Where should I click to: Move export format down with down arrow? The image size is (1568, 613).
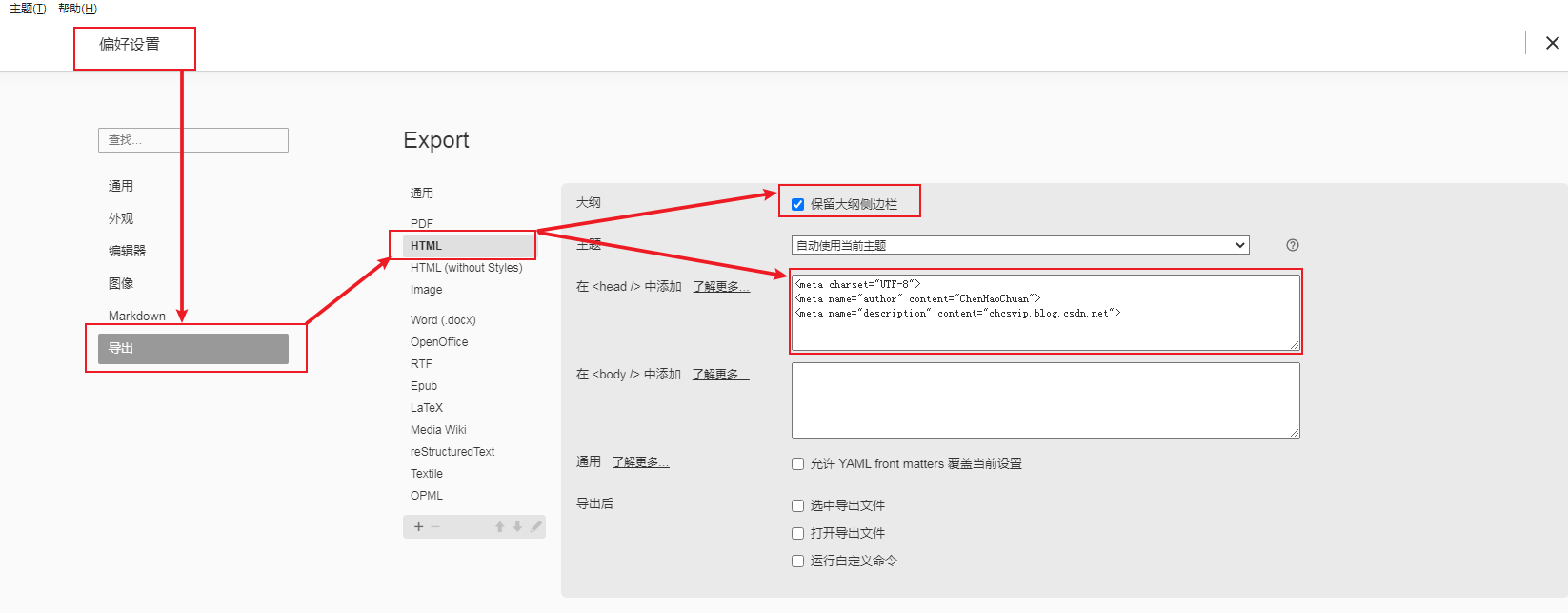coord(517,526)
